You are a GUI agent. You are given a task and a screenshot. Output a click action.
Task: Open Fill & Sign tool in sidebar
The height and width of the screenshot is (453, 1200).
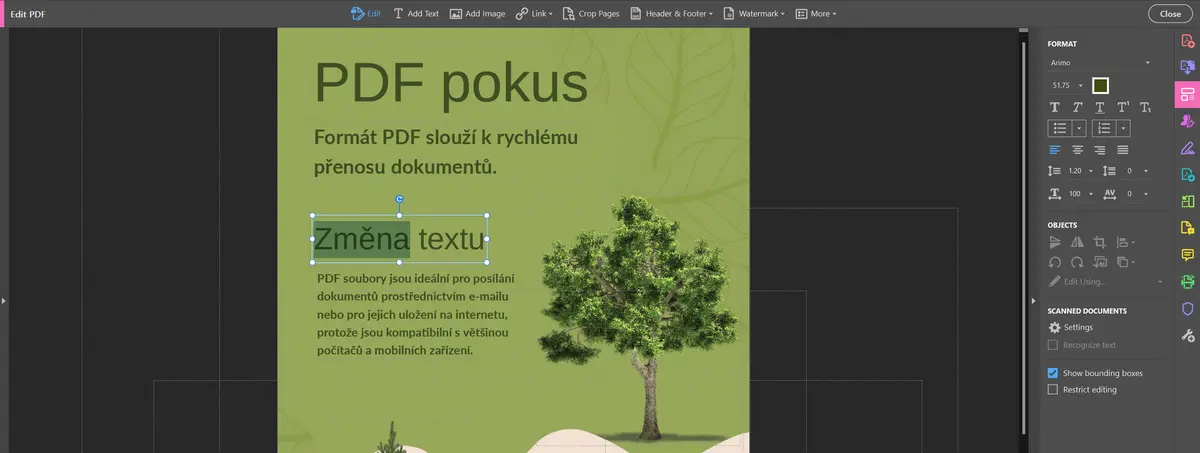[x=1187, y=148]
